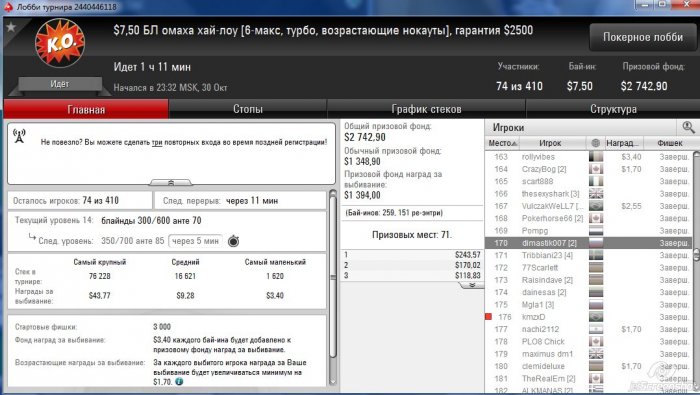Screen dimensions: 700x395
Task: Select player Mgla1 [3] in list
Action: [x=538, y=304]
